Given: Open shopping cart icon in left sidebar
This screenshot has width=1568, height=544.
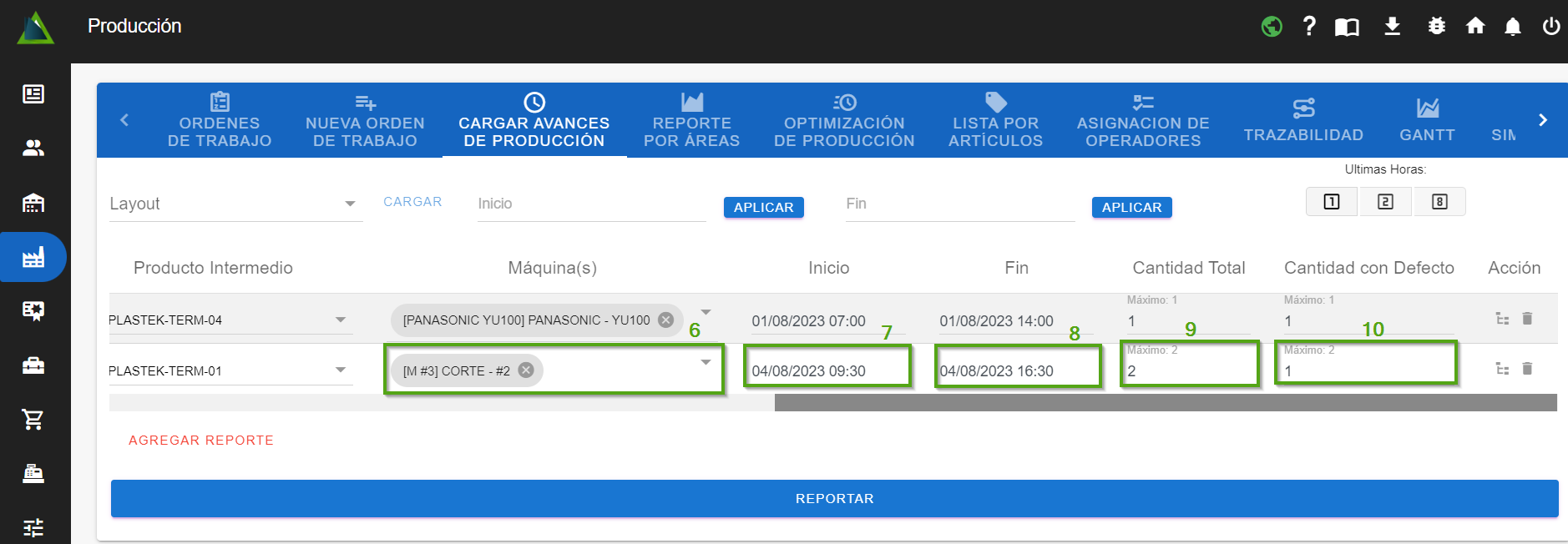Looking at the screenshot, I should point(33,419).
